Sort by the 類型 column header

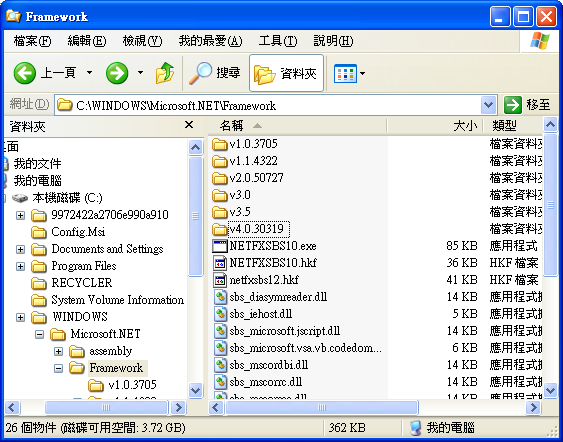tap(513, 126)
